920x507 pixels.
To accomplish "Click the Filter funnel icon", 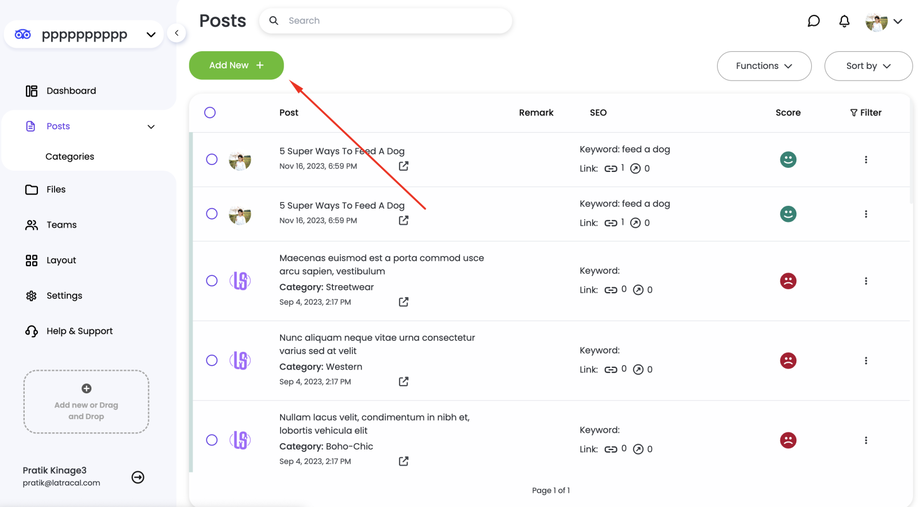I will pos(853,113).
